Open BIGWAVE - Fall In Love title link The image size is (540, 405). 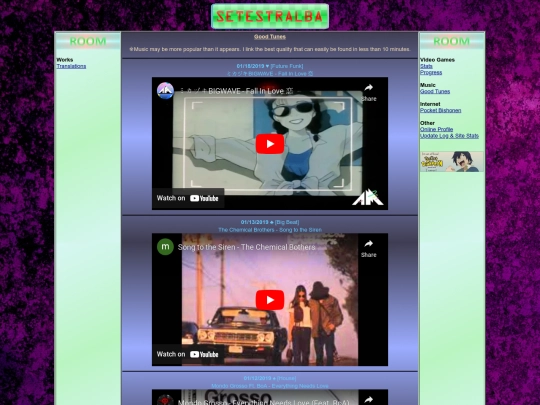[270, 73]
